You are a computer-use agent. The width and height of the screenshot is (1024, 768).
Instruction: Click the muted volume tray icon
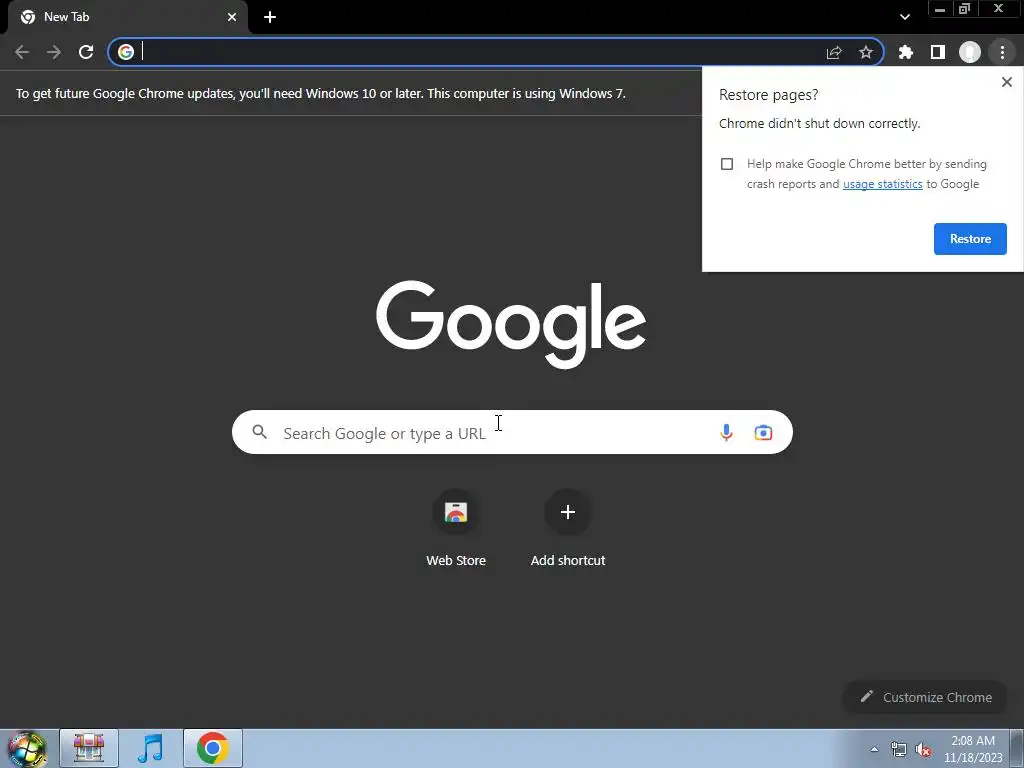coord(923,750)
